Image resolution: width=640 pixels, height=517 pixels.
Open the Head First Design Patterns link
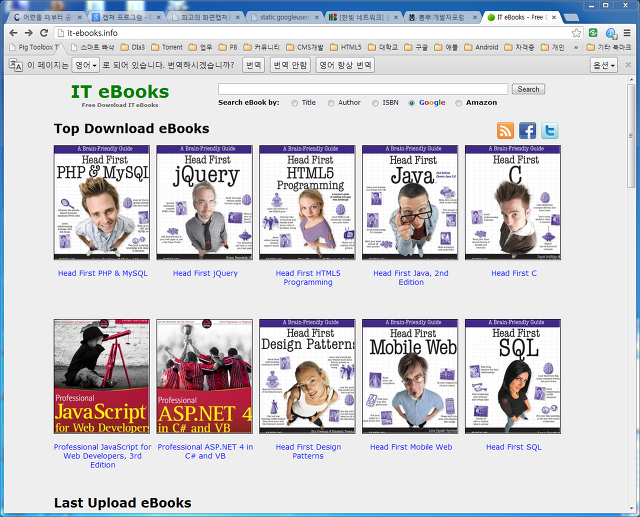tap(308, 451)
